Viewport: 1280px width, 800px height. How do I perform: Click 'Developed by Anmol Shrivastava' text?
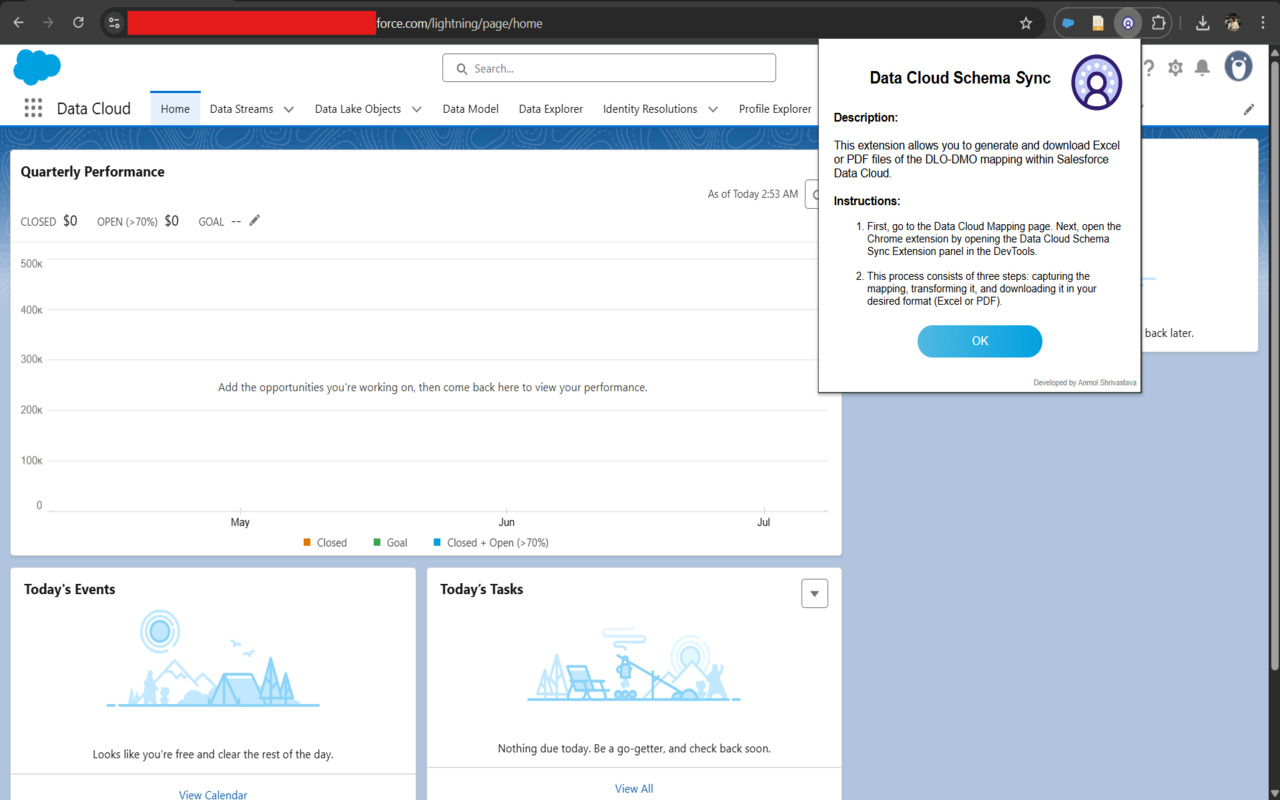1085,383
